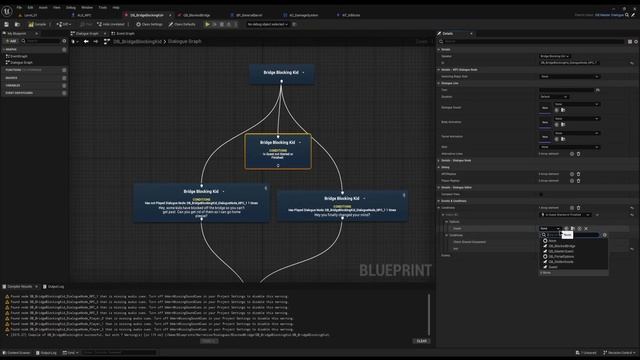Switch to the Level_01 tab
Viewport: 640px width, 360px height.
[x=30, y=15]
